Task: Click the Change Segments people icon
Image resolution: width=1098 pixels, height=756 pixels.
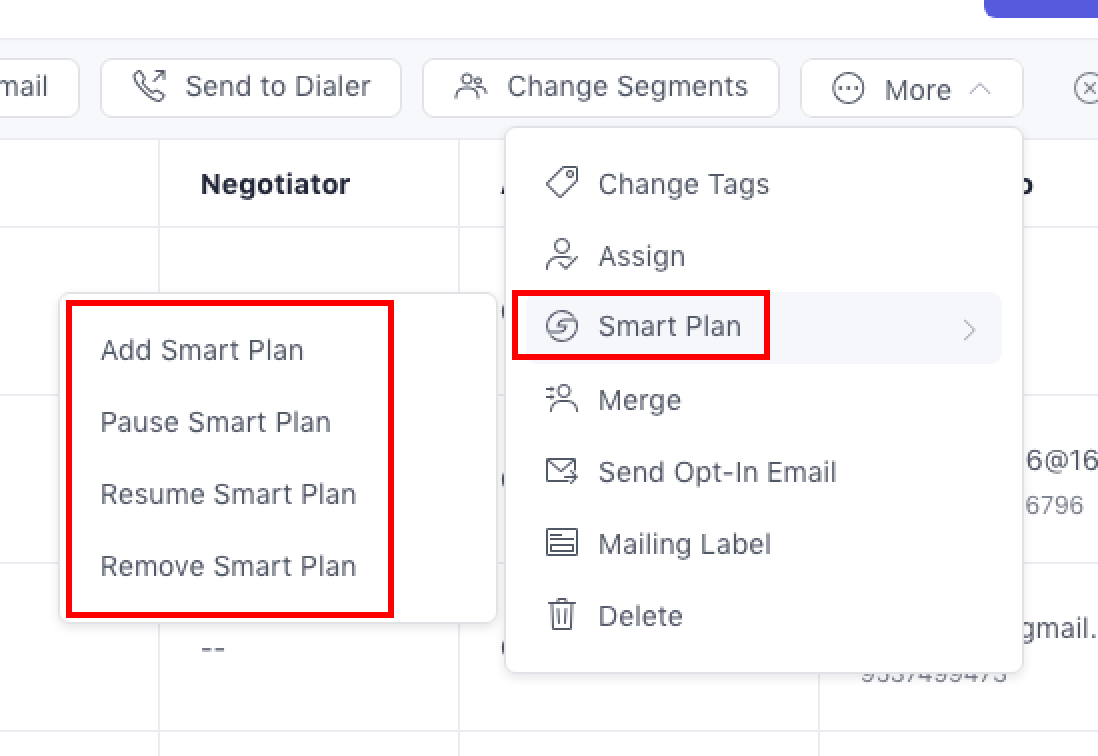Action: pyautogui.click(x=470, y=87)
